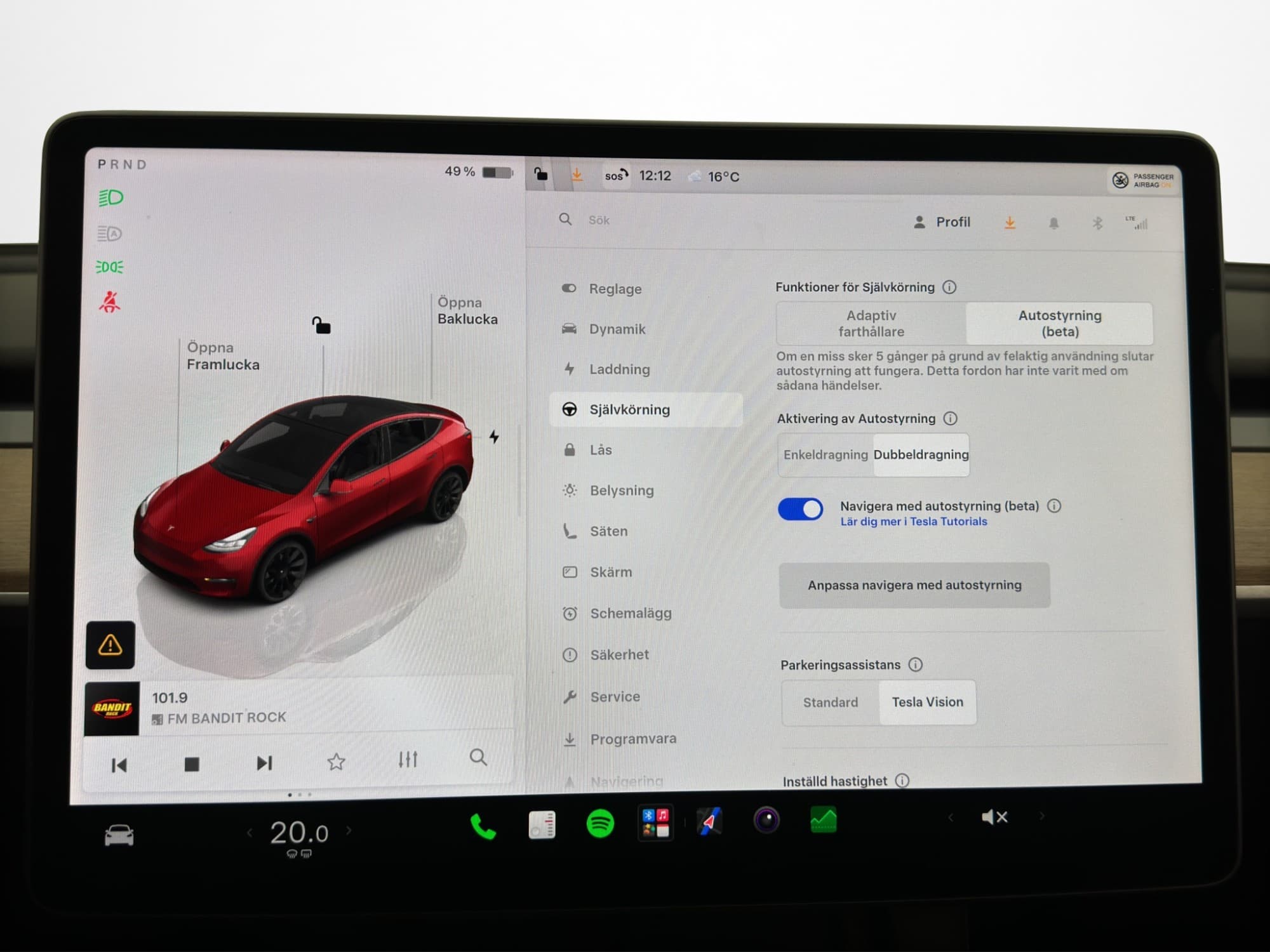
Task: Decrease cabin temperature with left arrow
Action: tap(250, 832)
